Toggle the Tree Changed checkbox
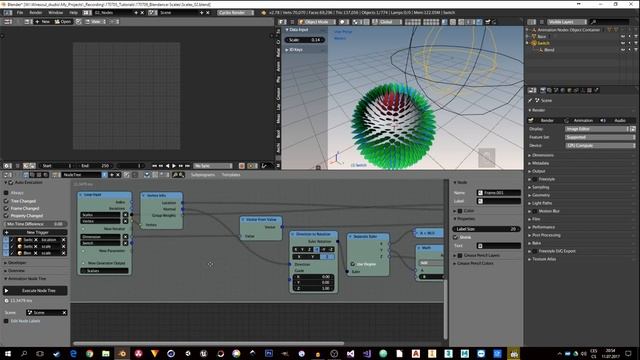This screenshot has height=360, width=640. 6,201
